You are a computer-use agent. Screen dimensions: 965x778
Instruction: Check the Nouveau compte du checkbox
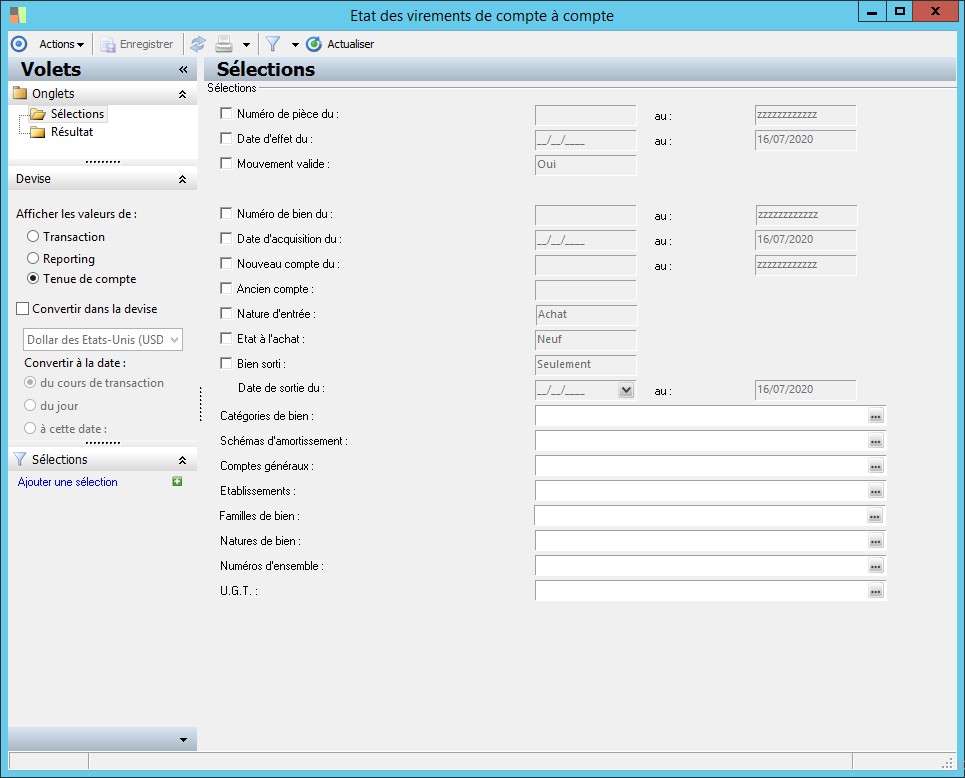pos(226,263)
